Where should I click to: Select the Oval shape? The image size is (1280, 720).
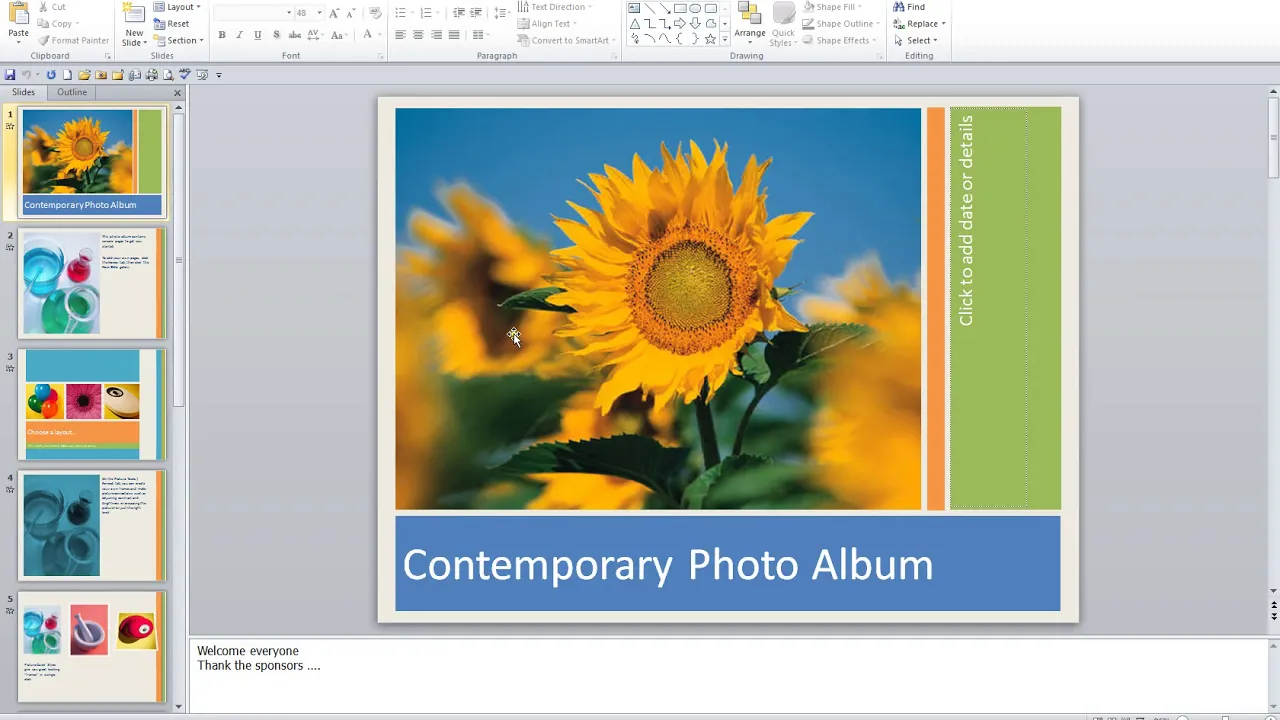(x=695, y=8)
